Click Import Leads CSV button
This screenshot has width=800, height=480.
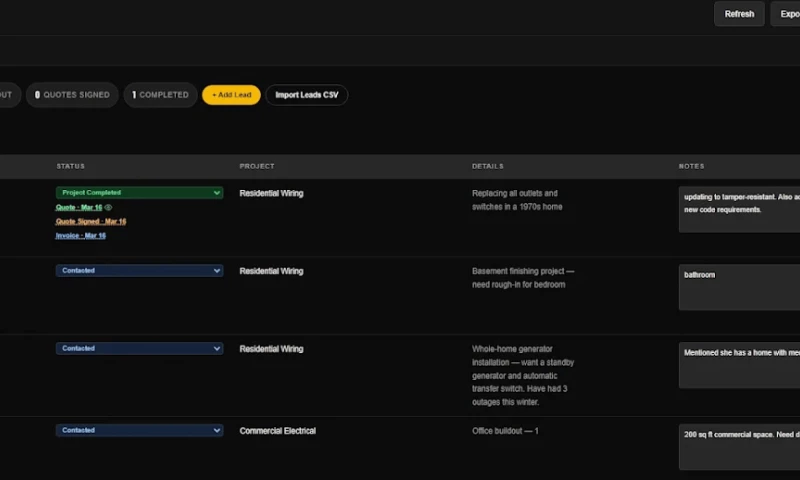(307, 95)
